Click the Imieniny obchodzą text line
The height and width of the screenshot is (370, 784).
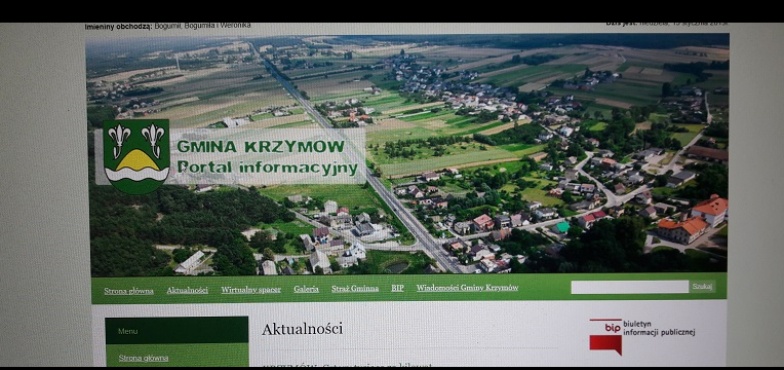(x=168, y=26)
